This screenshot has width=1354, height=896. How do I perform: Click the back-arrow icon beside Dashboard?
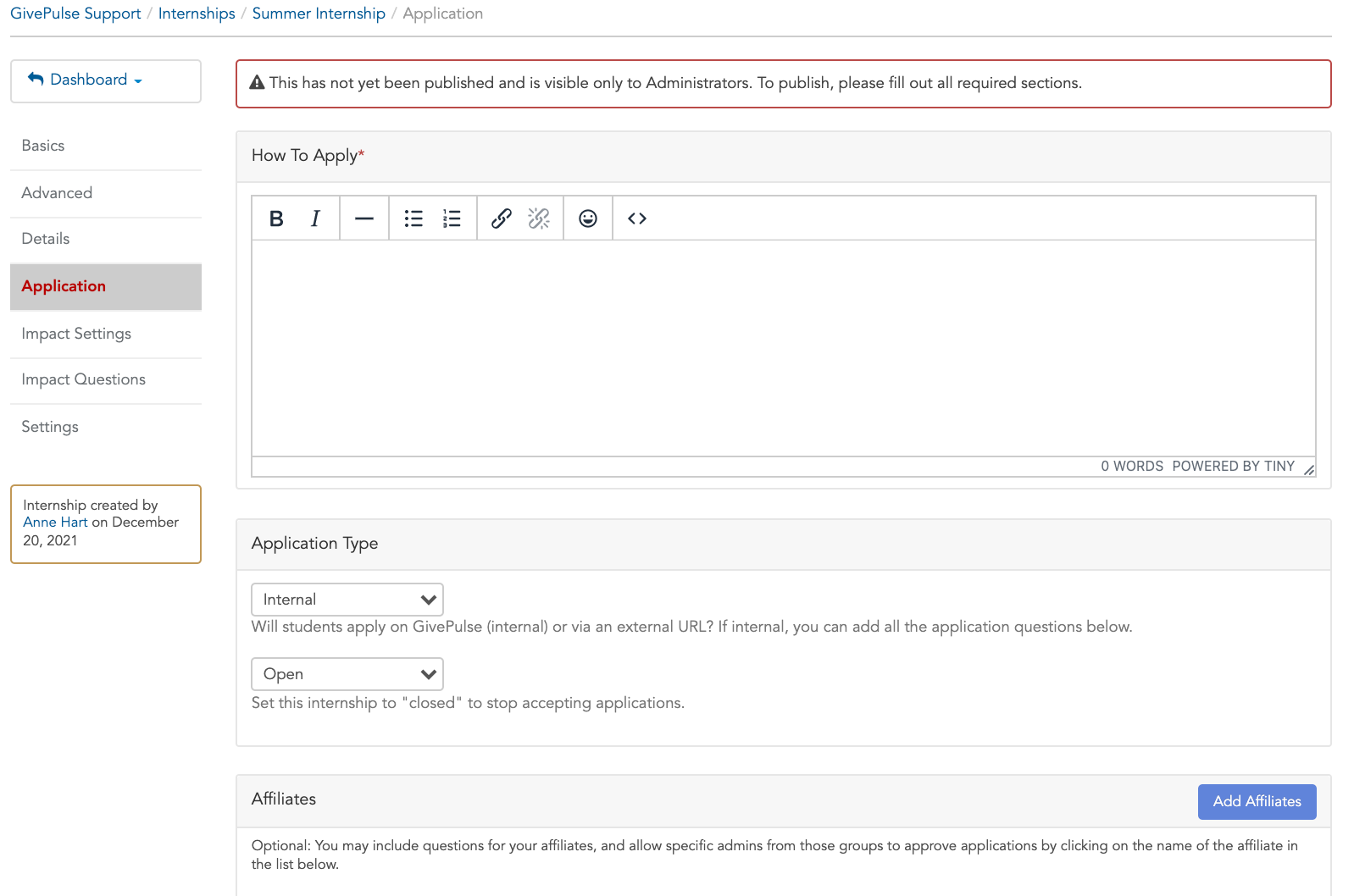[x=36, y=79]
